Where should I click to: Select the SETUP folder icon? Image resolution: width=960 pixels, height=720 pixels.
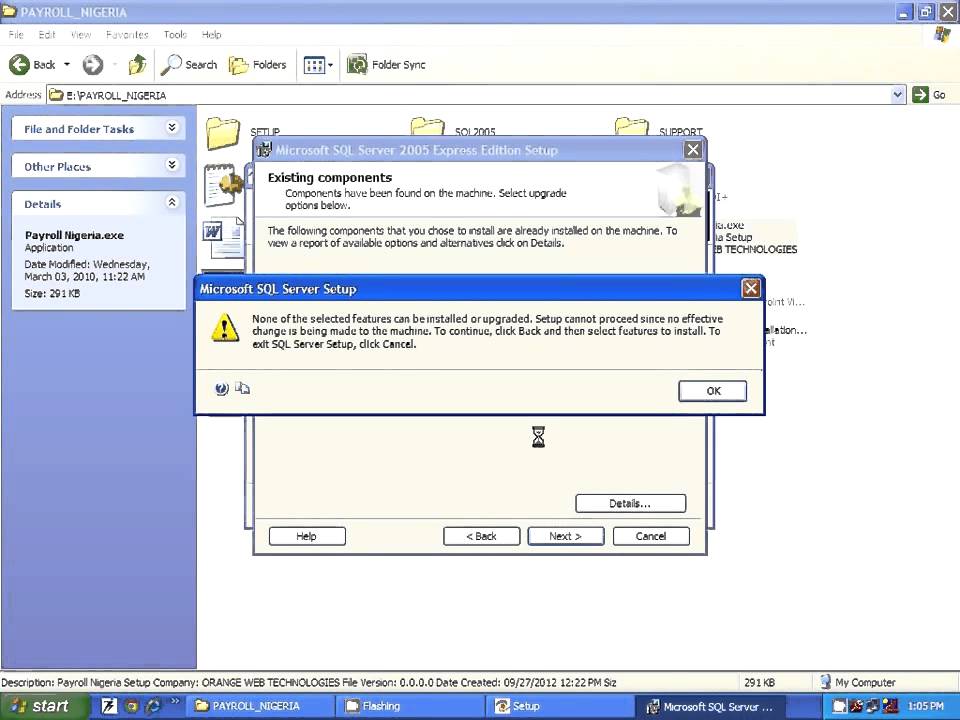click(x=222, y=133)
